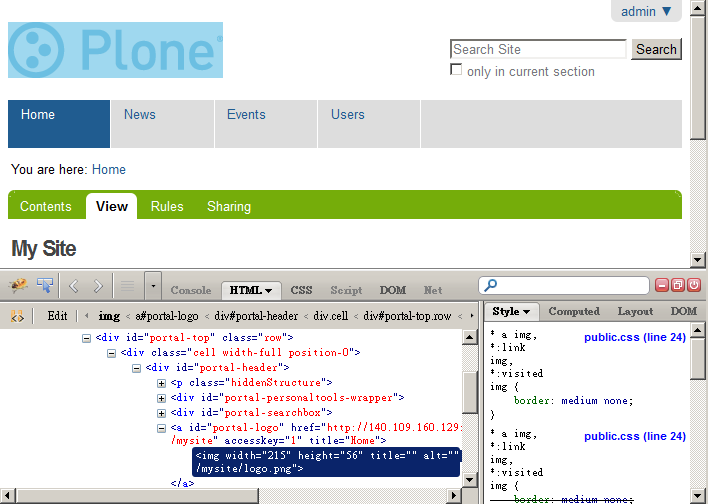Open the News navigation tab
The height and width of the screenshot is (504, 708).
click(x=163, y=124)
